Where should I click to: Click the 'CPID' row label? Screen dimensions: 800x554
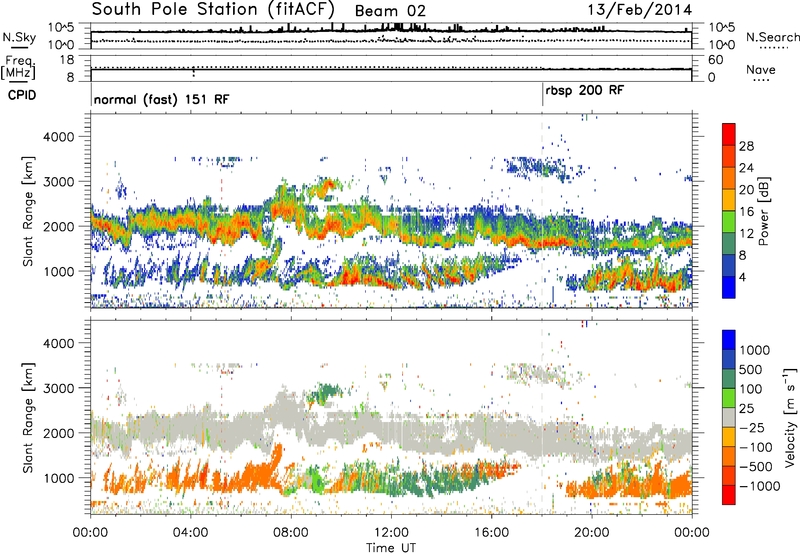point(22,95)
